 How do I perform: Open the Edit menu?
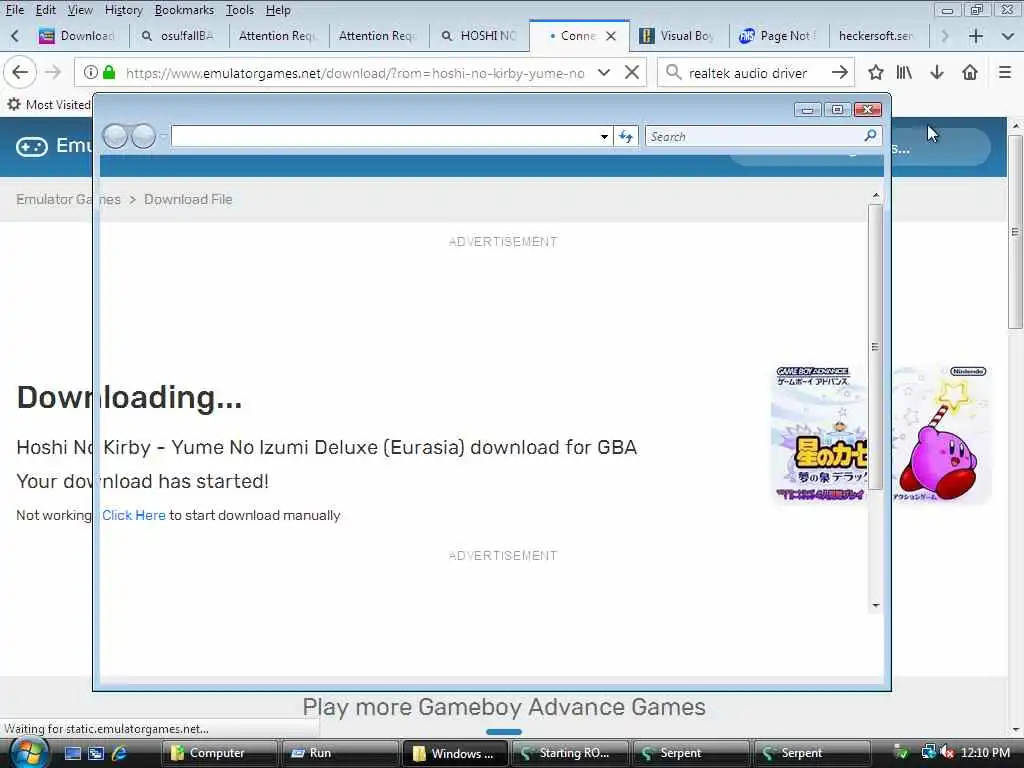pyautogui.click(x=46, y=10)
